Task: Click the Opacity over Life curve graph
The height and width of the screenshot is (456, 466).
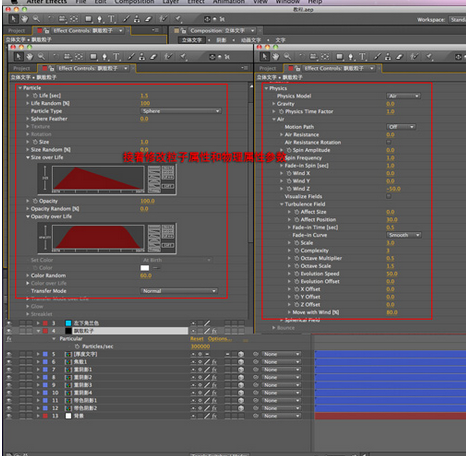Action: (98, 238)
